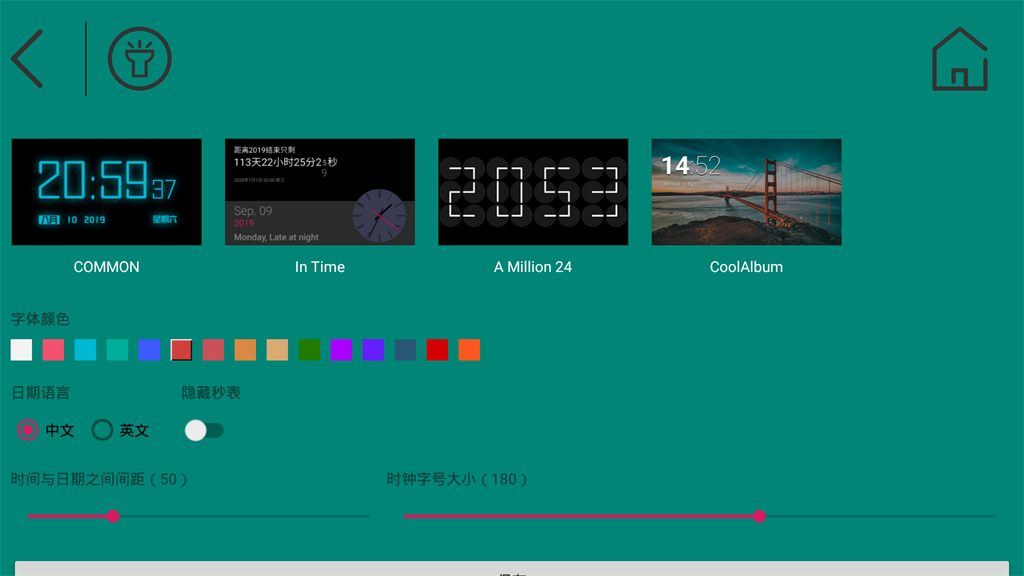Choose the CoolAlbum clock theme thumbnail
Screen dimensions: 1024x576
click(x=746, y=192)
